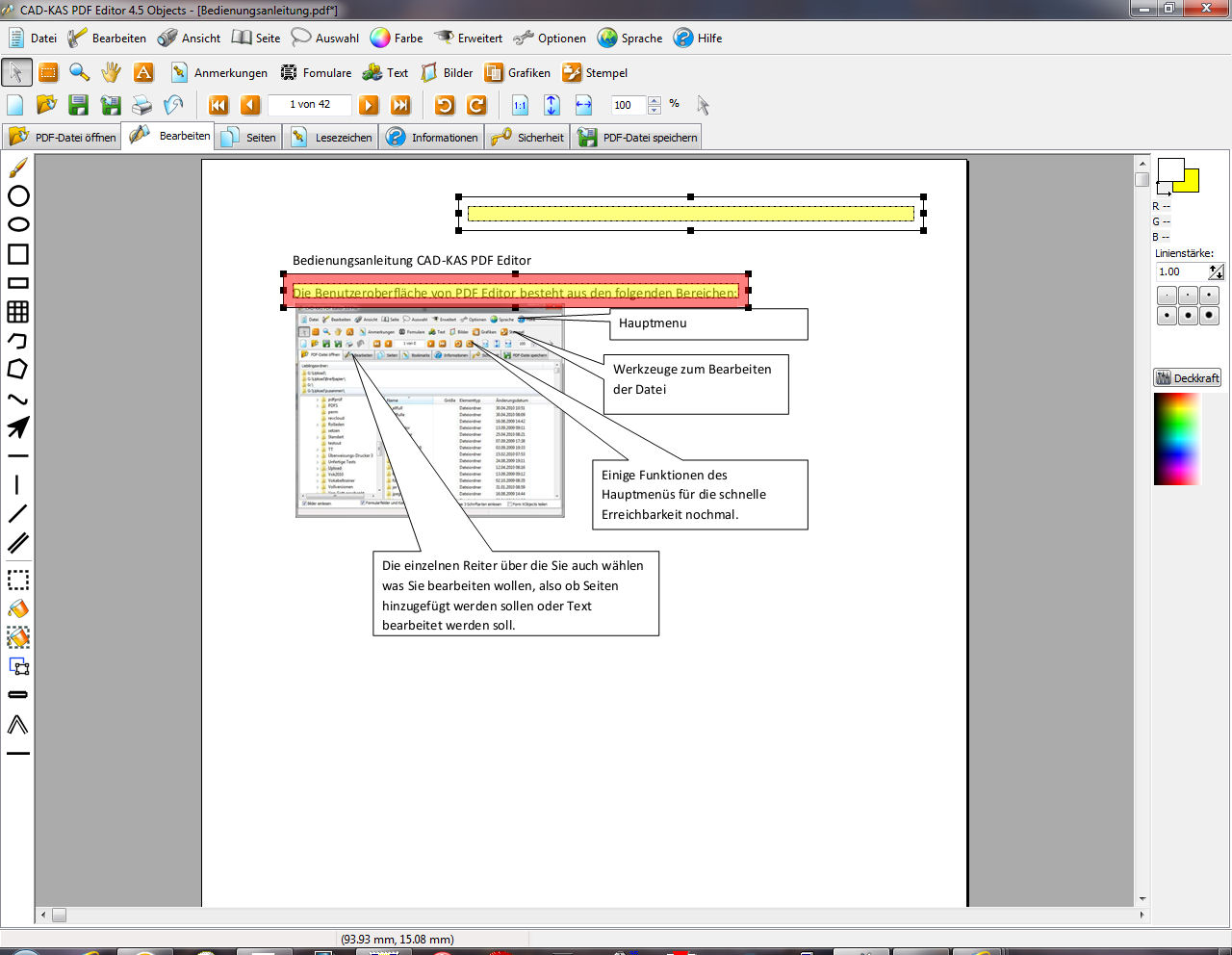Select the polygon shape tool
Screen dimensions: 1232x955
18,370
